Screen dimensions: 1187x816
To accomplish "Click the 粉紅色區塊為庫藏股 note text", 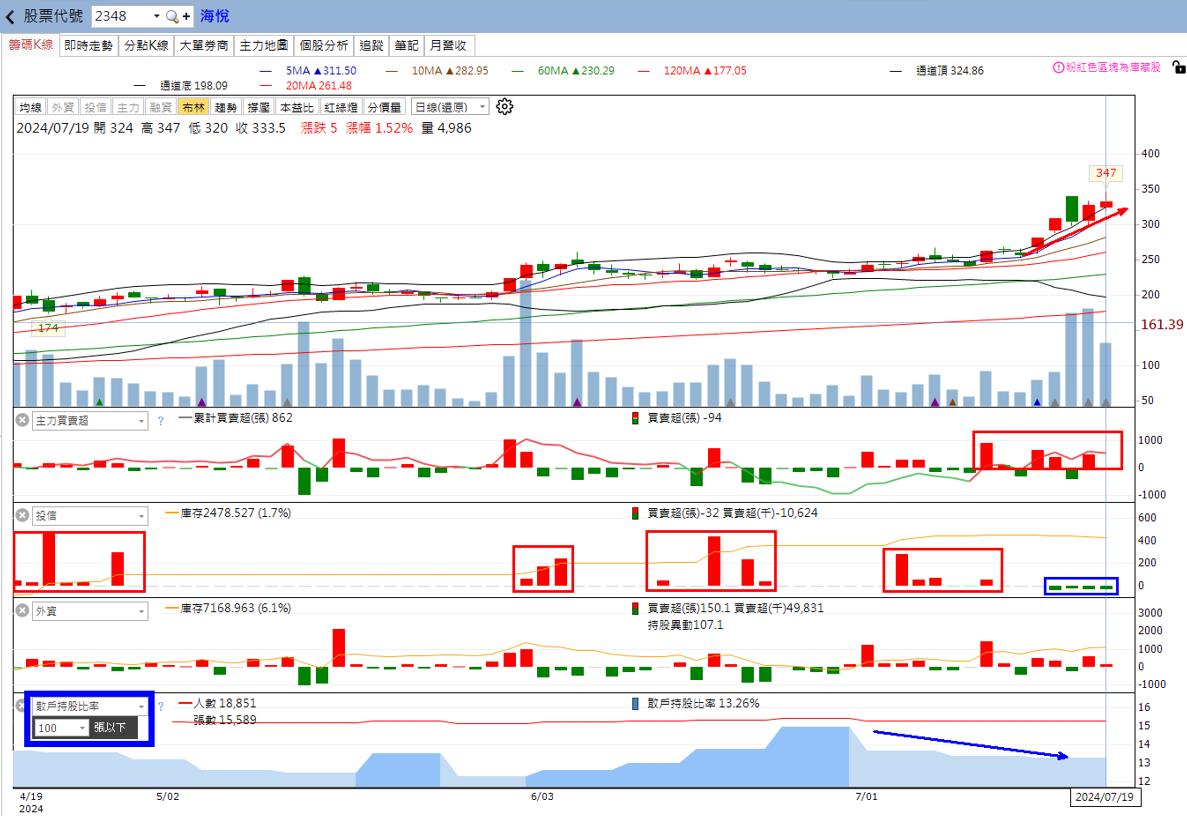I will (1113, 67).
